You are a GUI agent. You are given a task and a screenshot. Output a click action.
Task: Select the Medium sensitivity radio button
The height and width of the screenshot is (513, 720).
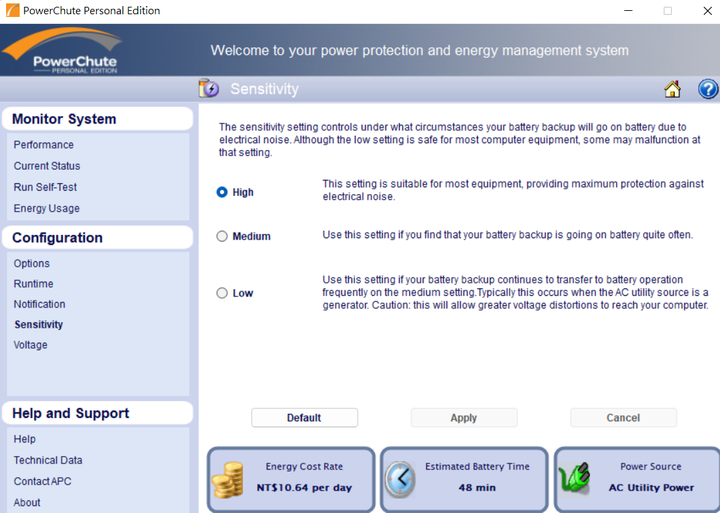click(222, 236)
